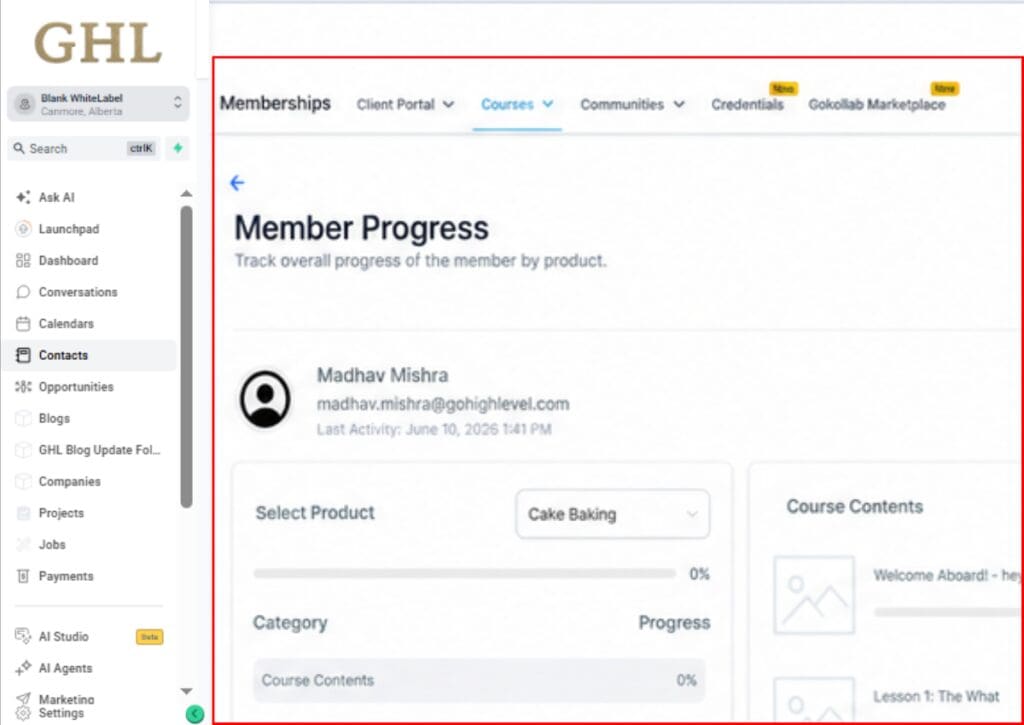Image resolution: width=1024 pixels, height=725 pixels.
Task: Collapse sidebar with green arrow button
Action: point(195,715)
